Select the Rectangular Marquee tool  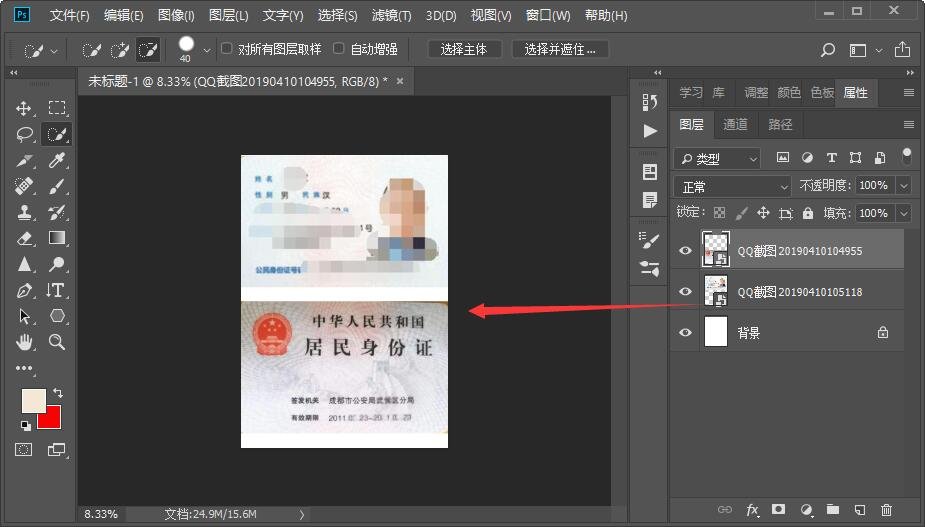[x=57, y=107]
